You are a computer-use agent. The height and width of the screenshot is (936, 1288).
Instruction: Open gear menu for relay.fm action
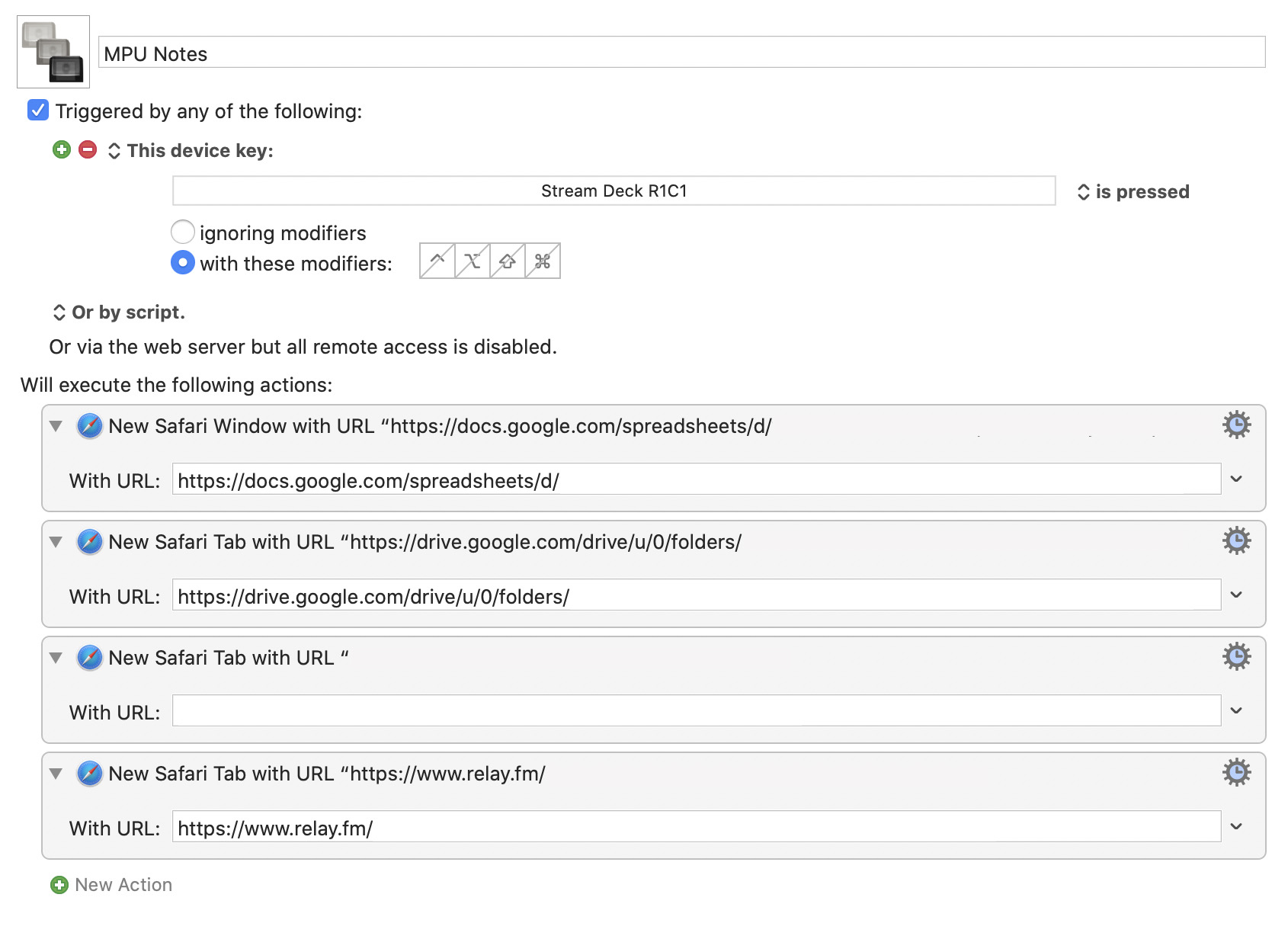click(x=1236, y=772)
